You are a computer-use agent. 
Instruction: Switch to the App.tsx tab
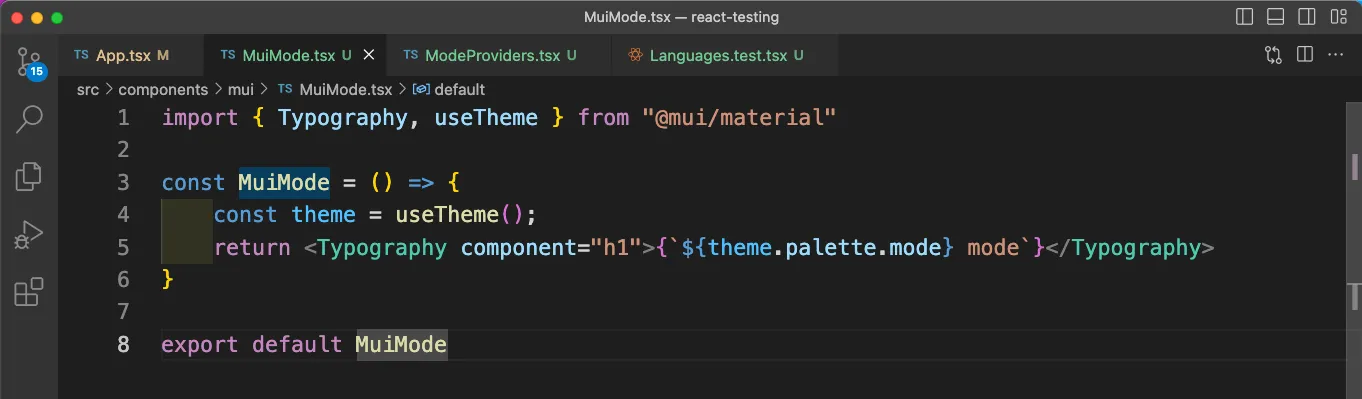click(131, 55)
